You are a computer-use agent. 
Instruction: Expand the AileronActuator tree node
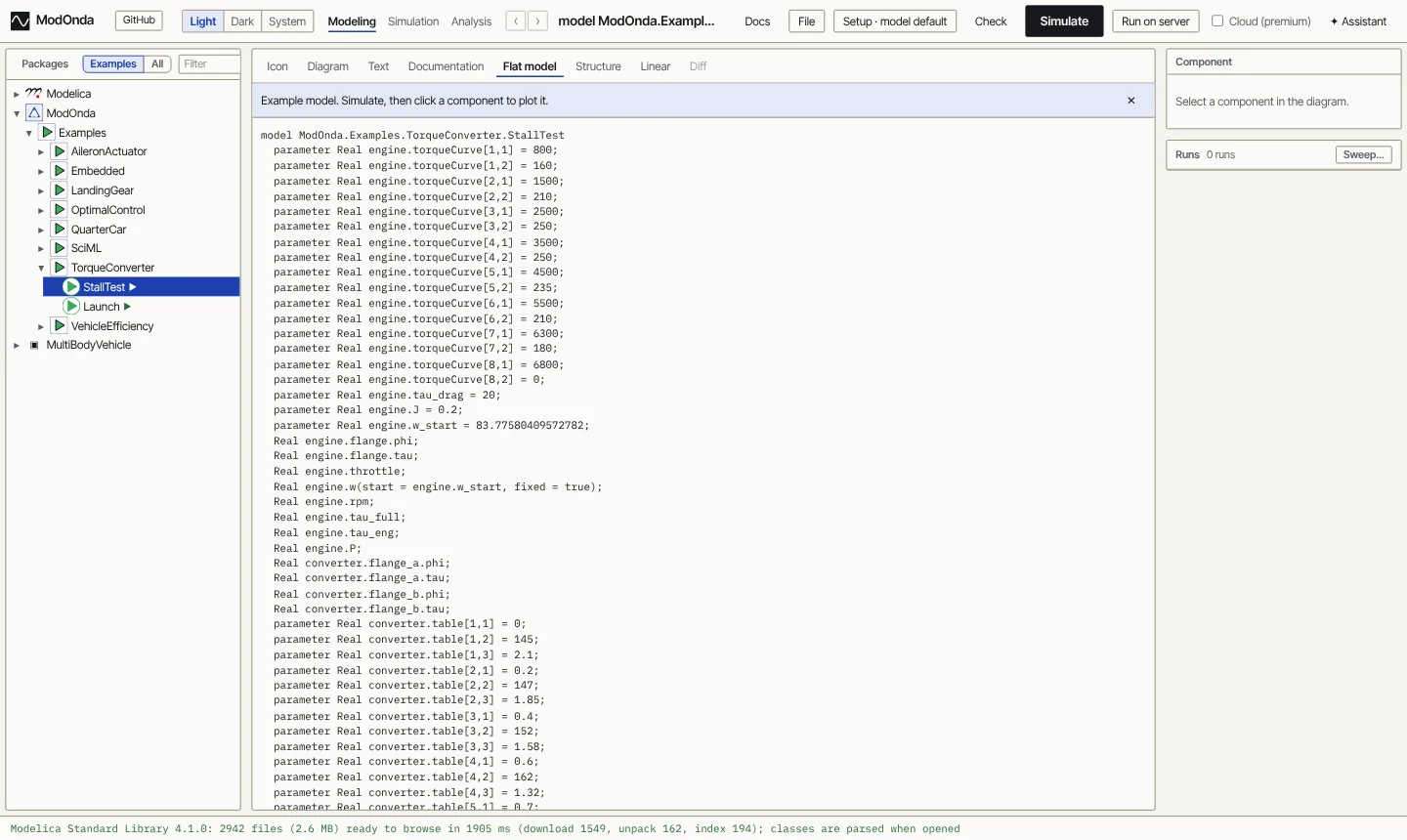(41, 151)
